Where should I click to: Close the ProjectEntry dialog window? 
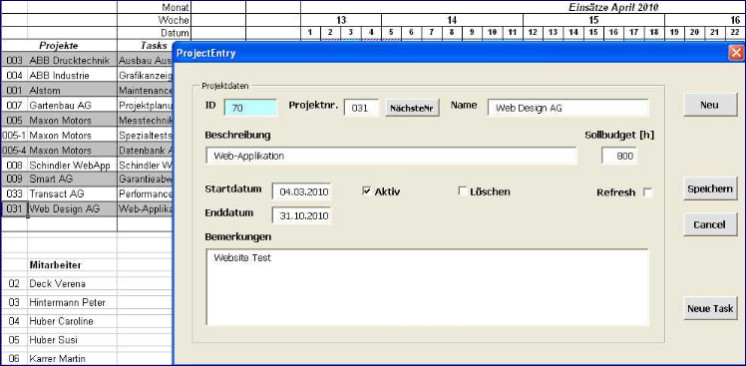tap(736, 53)
